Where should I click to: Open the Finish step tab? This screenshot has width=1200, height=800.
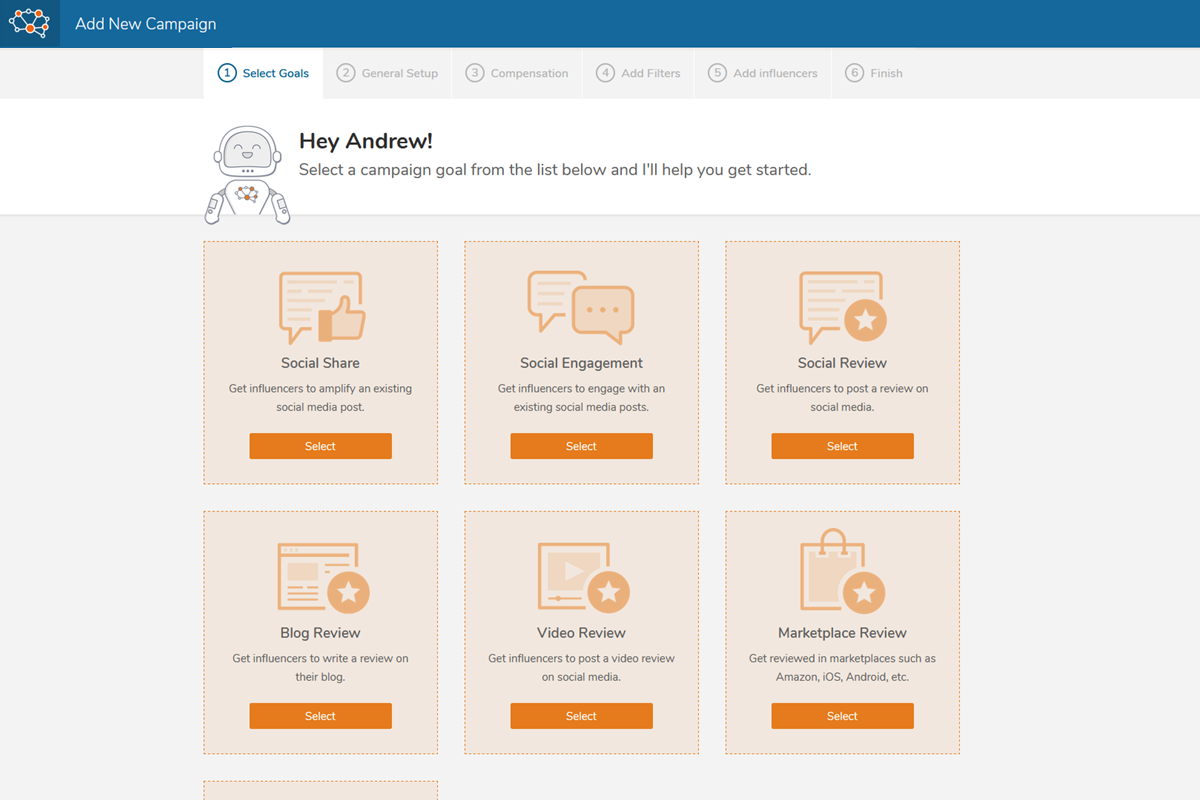point(874,73)
